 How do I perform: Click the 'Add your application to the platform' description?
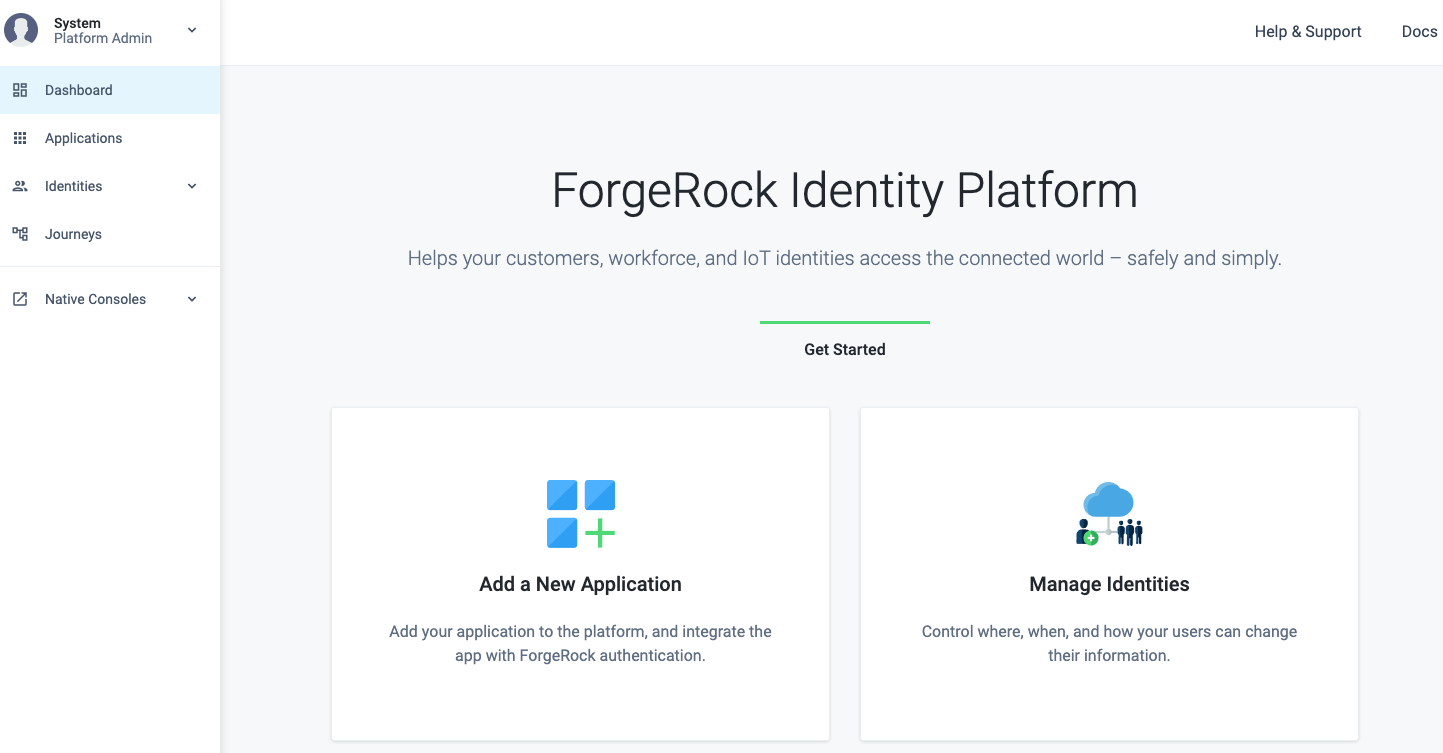pos(581,644)
